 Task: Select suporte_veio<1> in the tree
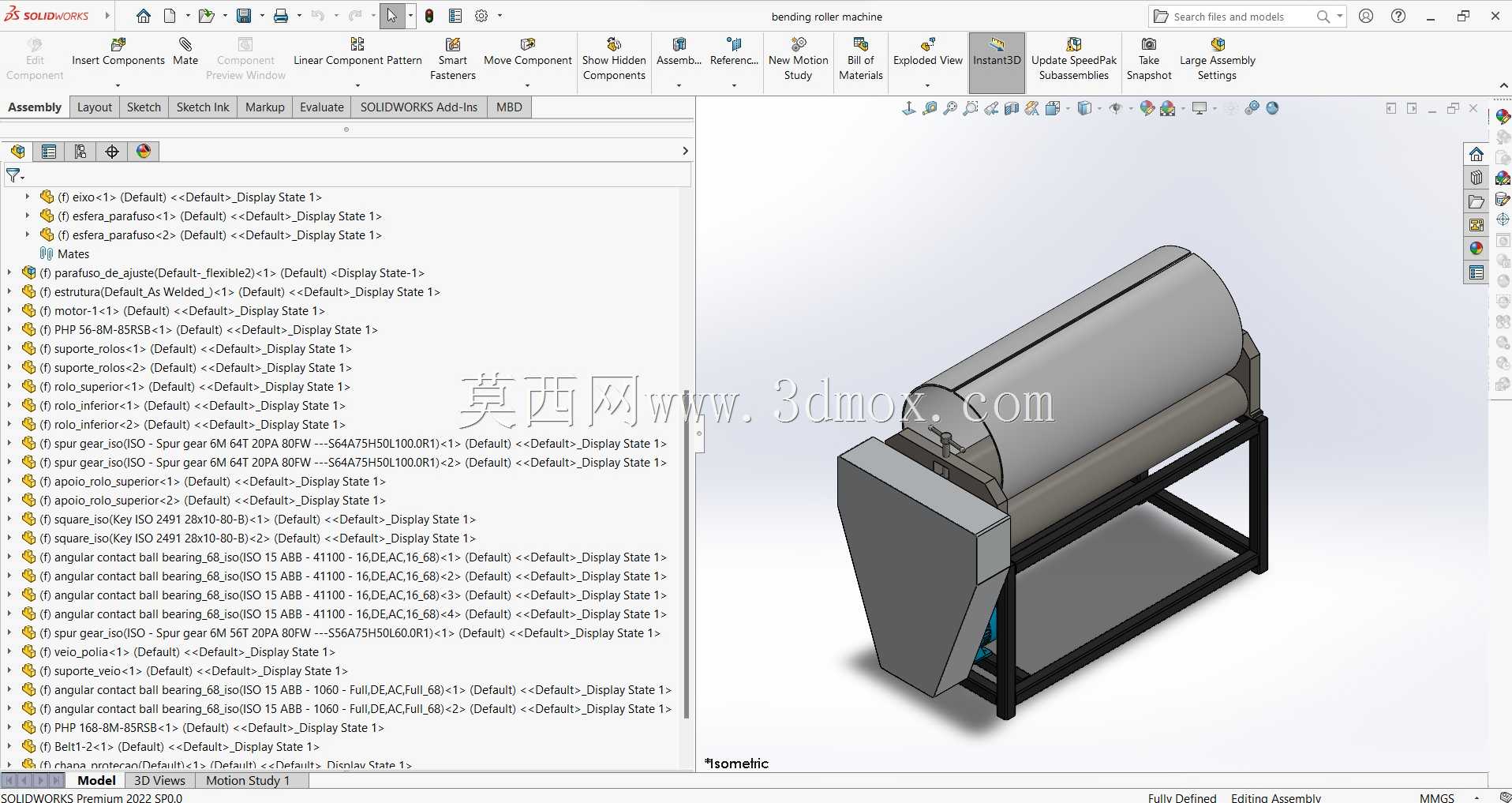point(193,670)
